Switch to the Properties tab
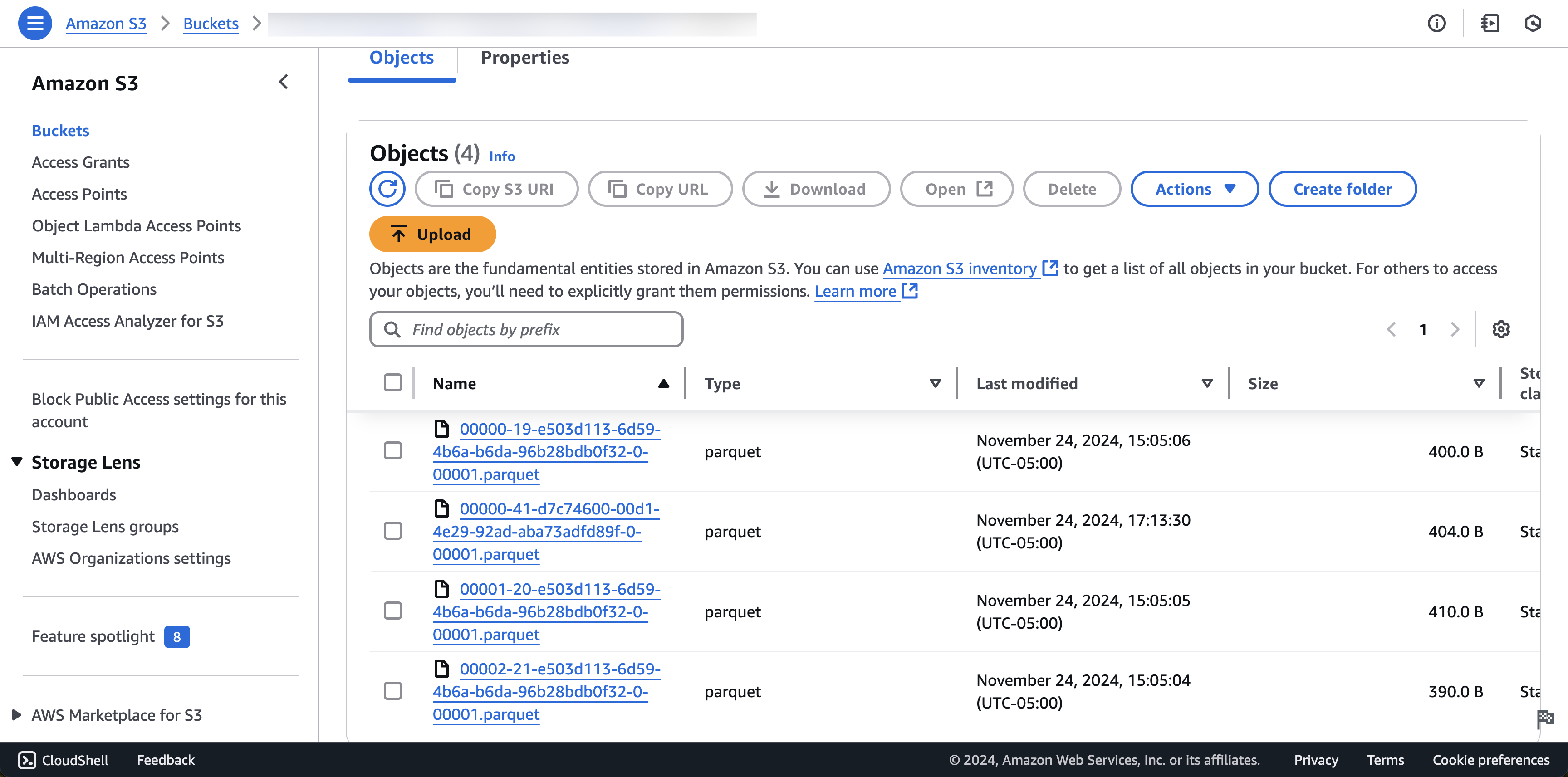Screen dimensions: 1568x777 tap(524, 57)
